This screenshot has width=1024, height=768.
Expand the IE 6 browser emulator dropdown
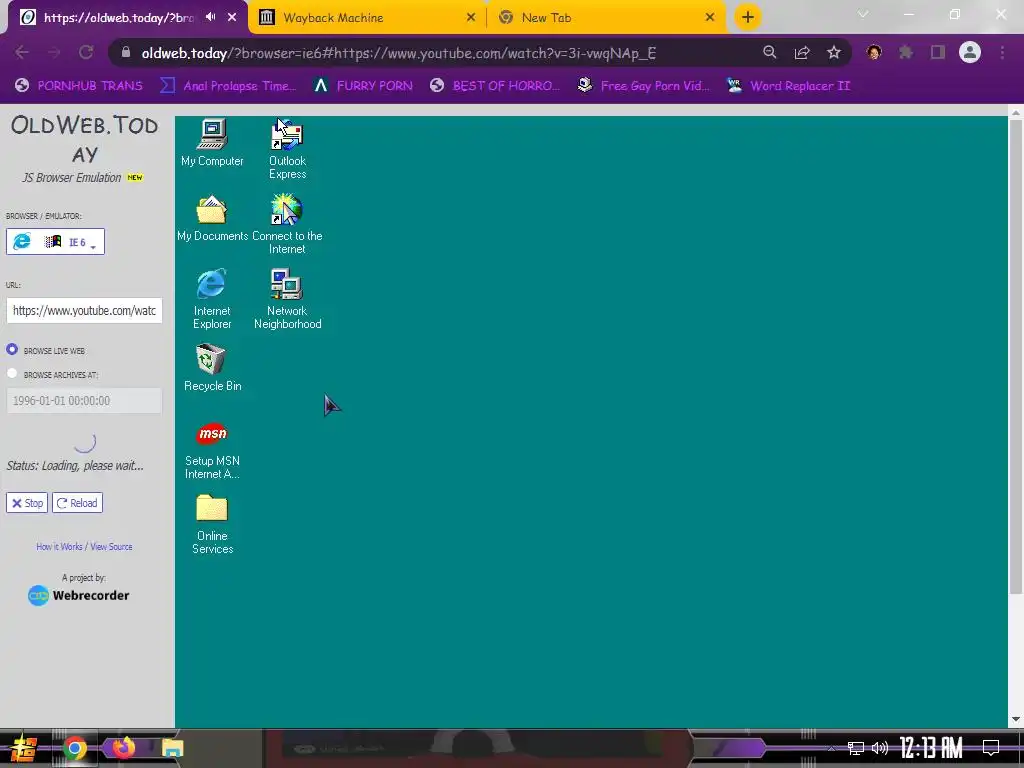[56, 242]
